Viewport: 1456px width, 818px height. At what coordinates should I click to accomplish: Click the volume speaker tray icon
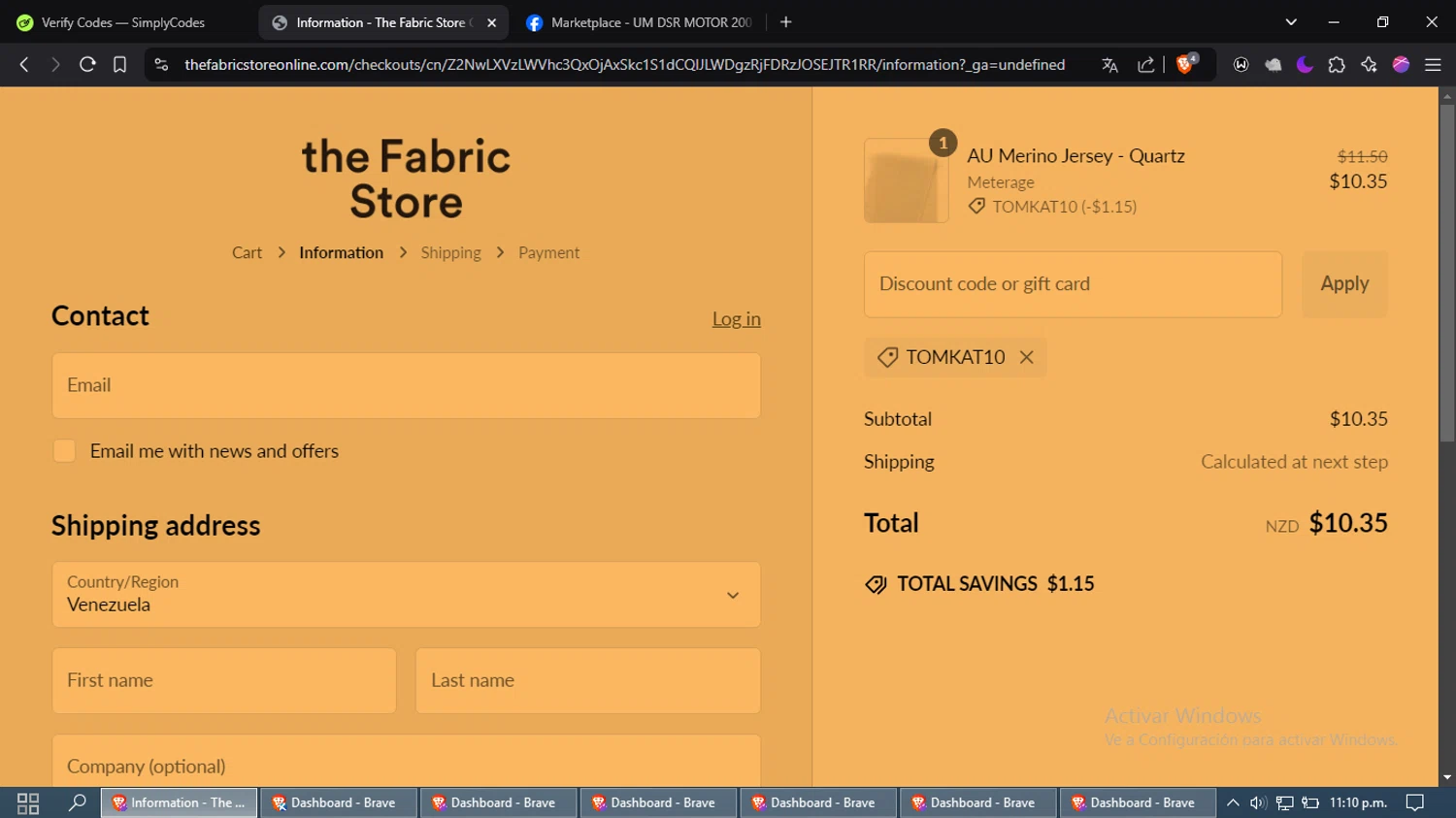click(x=1258, y=802)
